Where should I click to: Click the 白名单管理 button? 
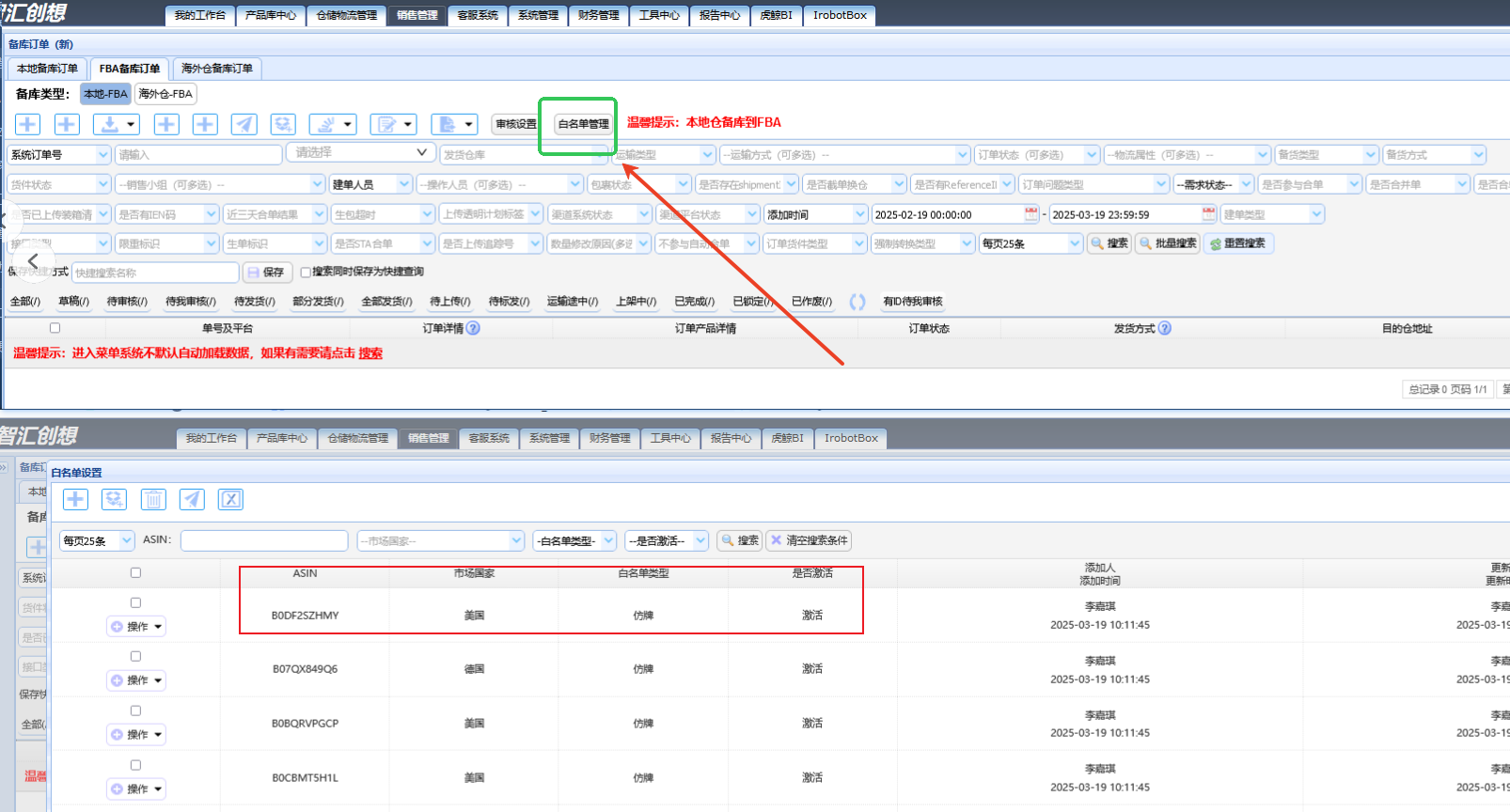(583, 124)
